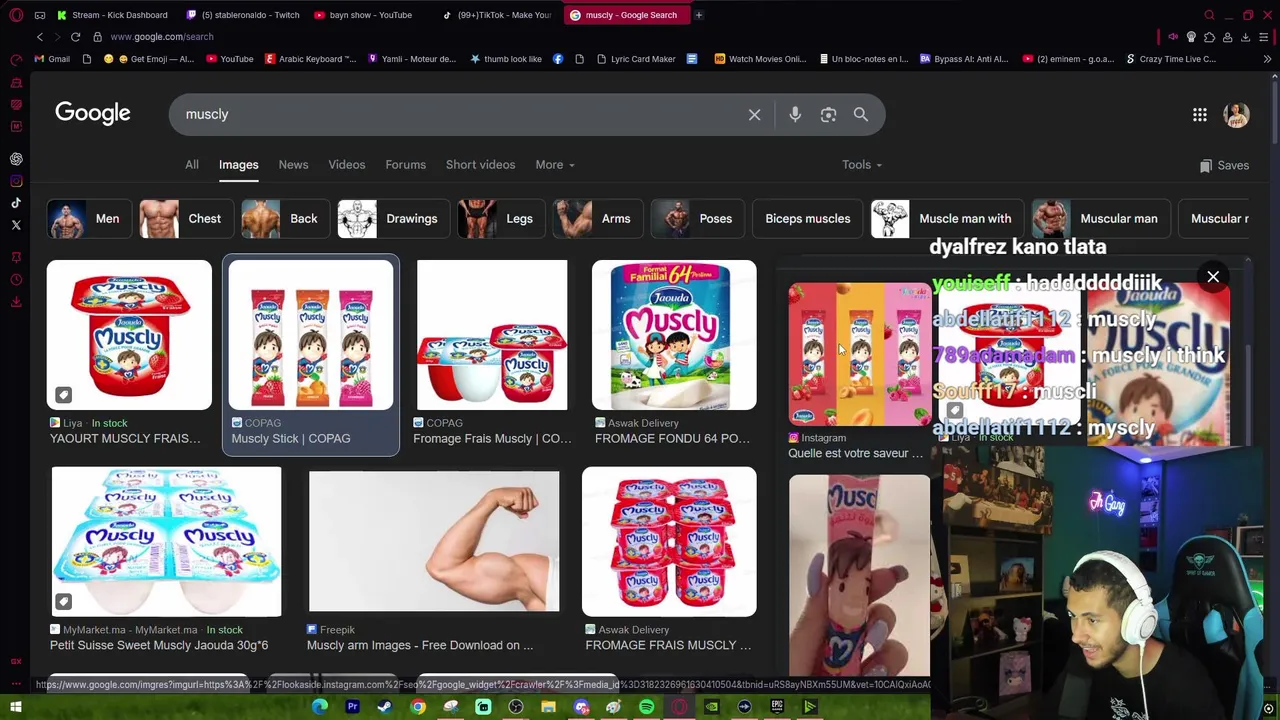Open X (Twitter) in the Opera sidebar

point(16,225)
